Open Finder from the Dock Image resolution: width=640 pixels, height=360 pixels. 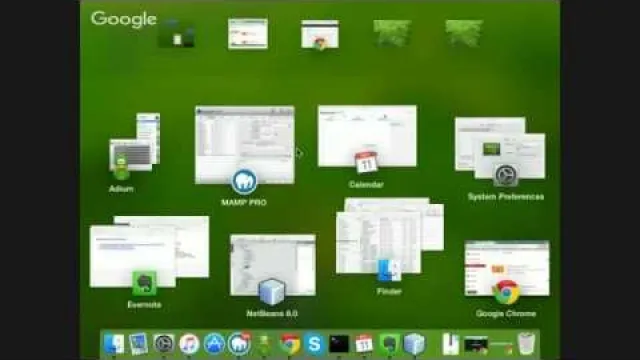[x=114, y=344]
